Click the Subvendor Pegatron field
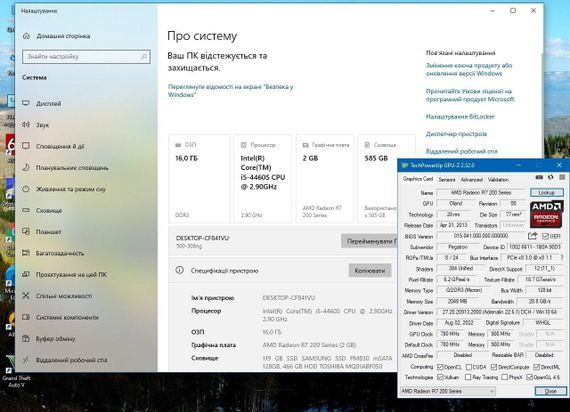570x412 pixels. point(458,247)
